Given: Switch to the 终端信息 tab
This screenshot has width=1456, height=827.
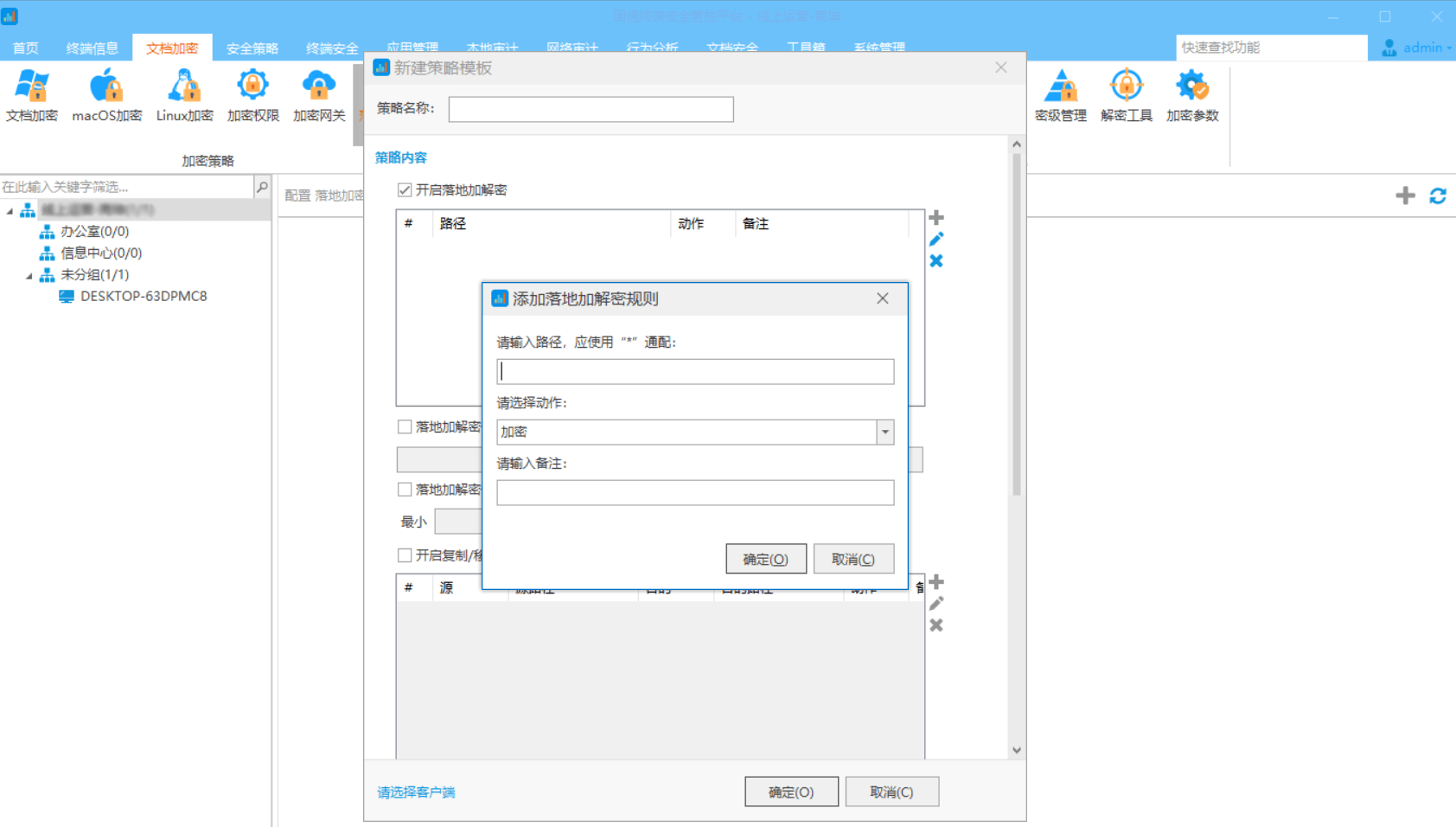Looking at the screenshot, I should click(92, 48).
